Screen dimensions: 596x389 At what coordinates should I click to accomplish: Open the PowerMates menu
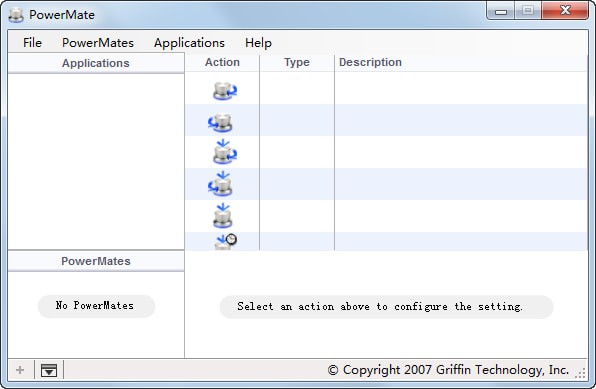(98, 43)
